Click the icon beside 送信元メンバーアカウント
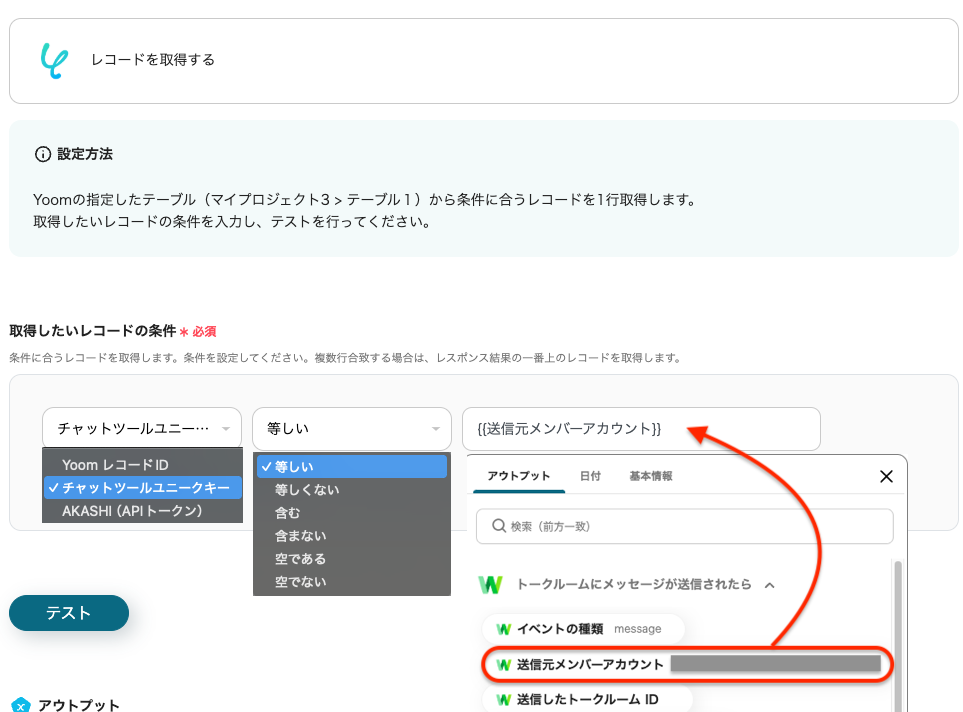This screenshot has height=712, width=963. (x=504, y=665)
